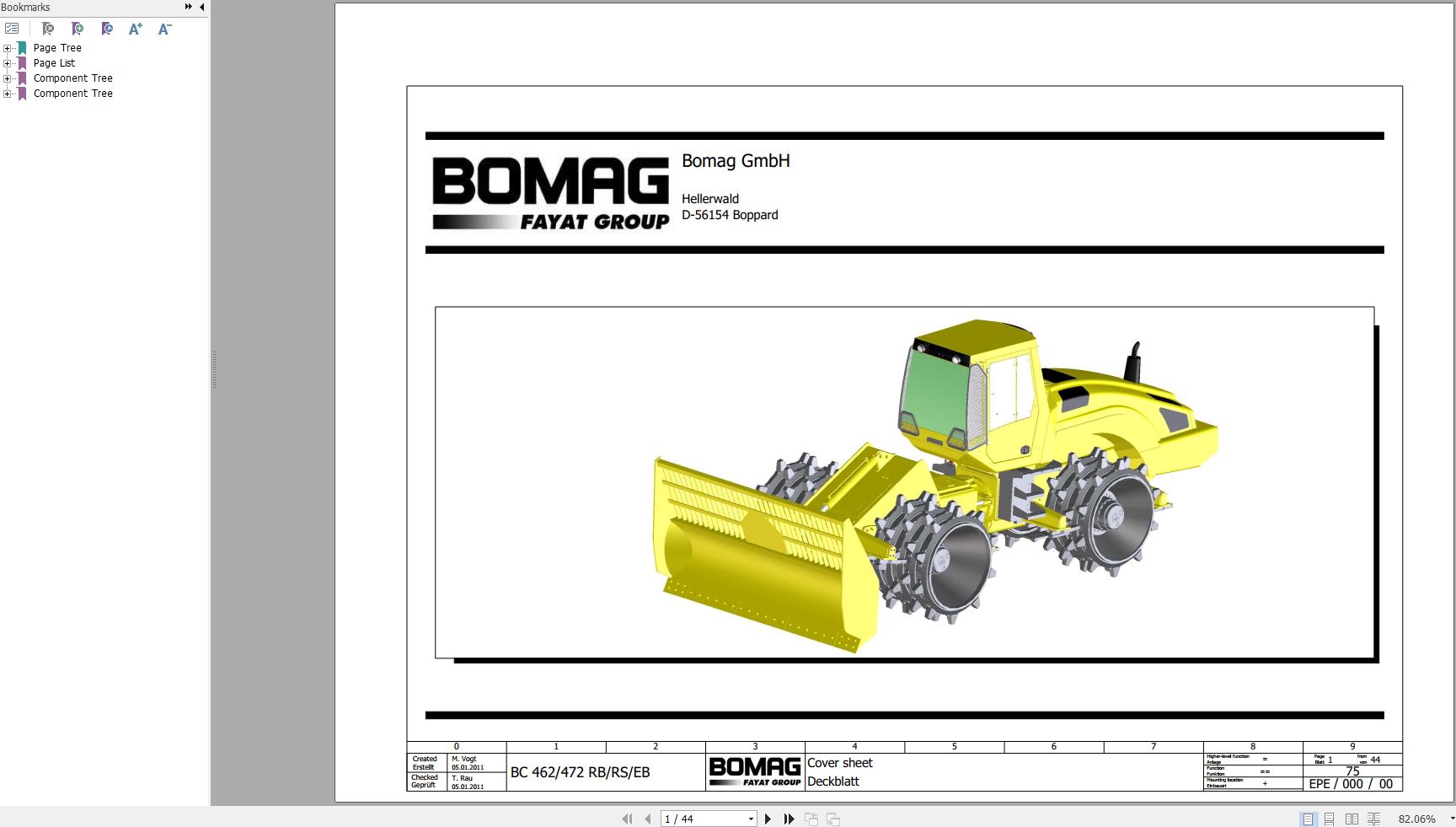
Task: Click the delete bookmark icon
Action: (48, 29)
